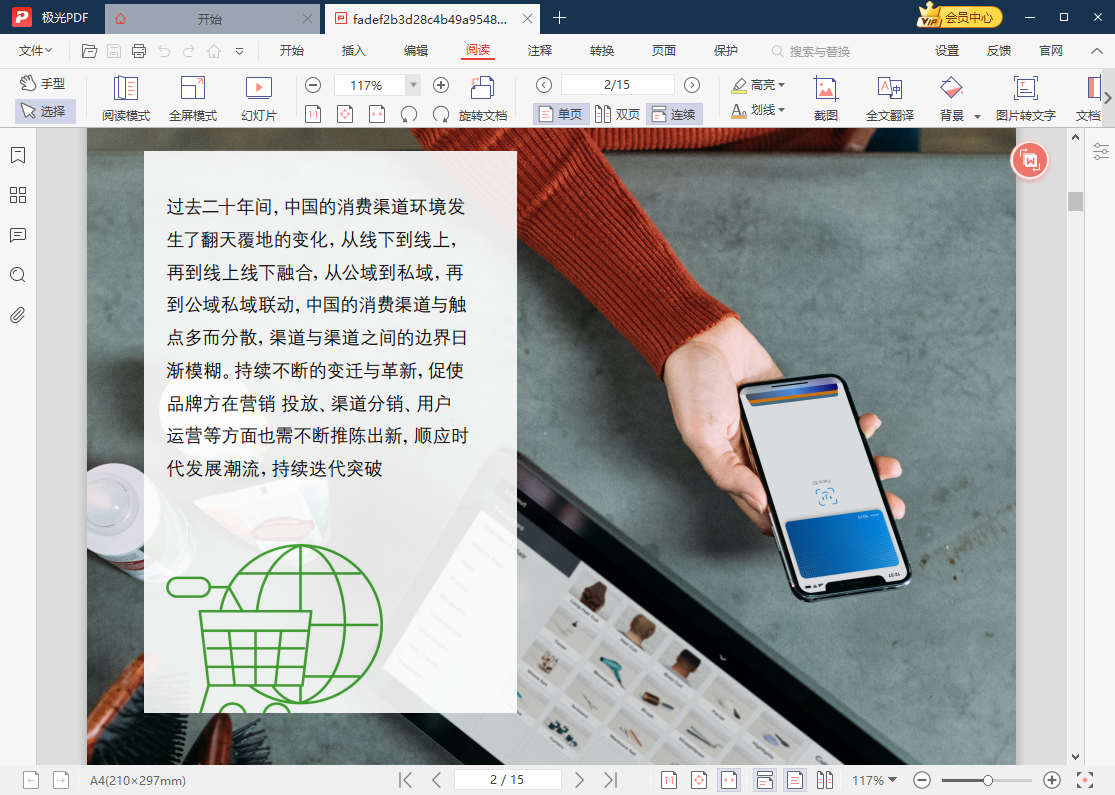Toggle Continuous (连续) scrolling mode
Image resolution: width=1115 pixels, height=795 pixels.
point(673,114)
